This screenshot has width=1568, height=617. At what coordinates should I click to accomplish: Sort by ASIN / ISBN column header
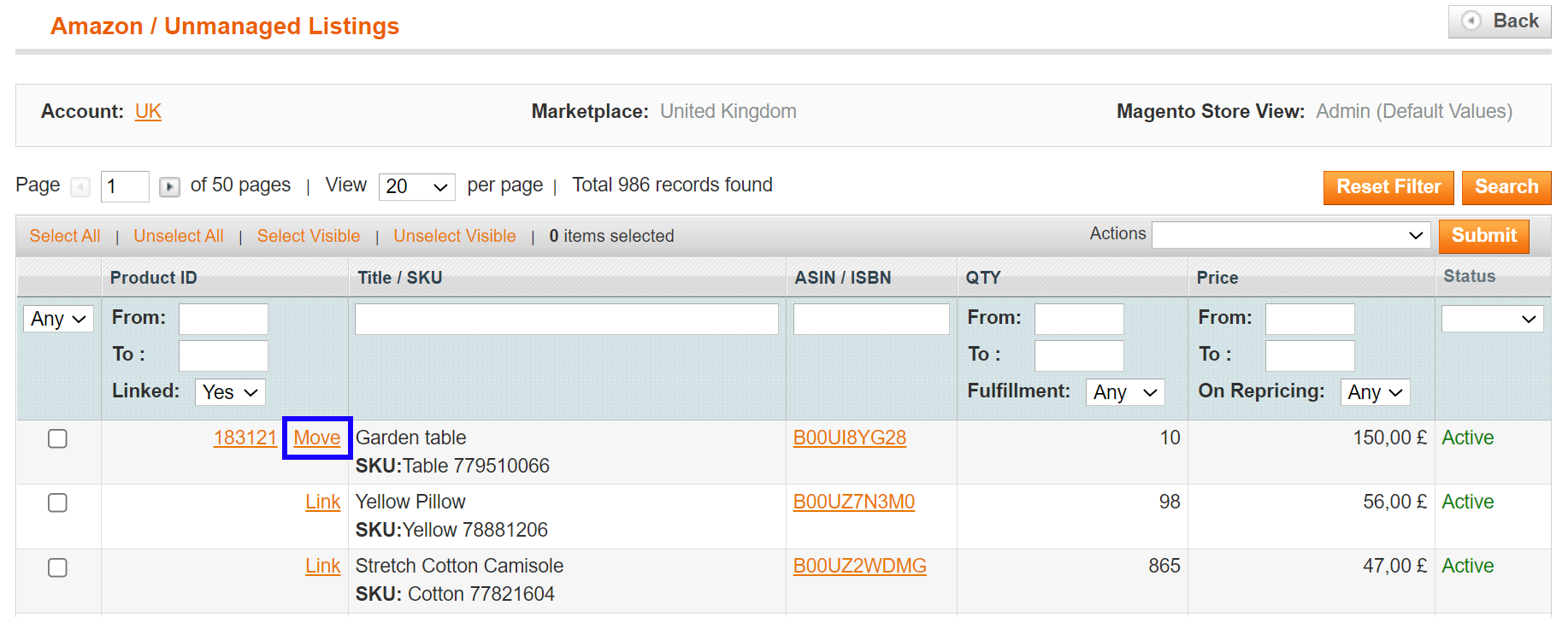843,278
